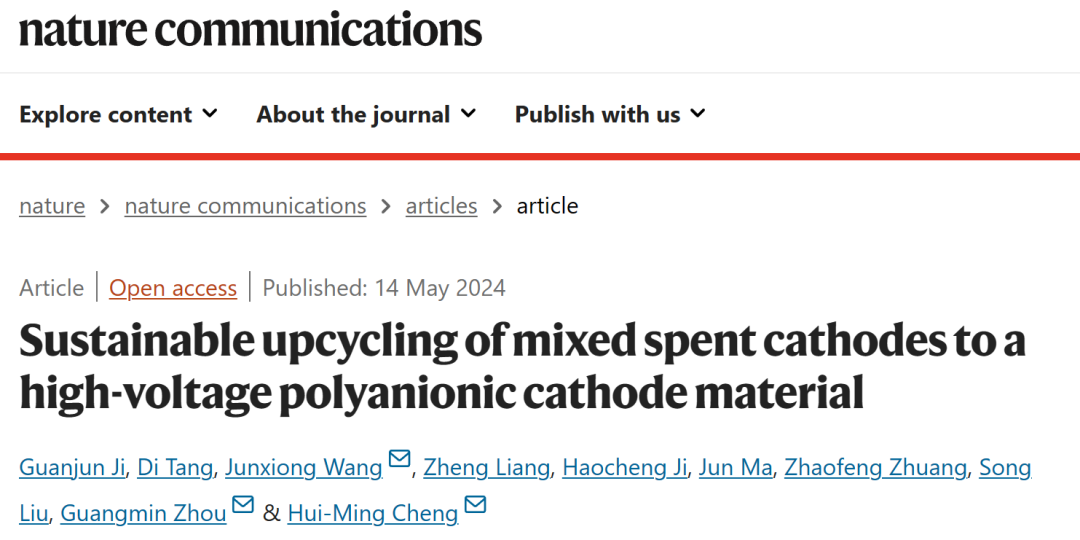Expand the Explore content chevron

click(x=211, y=113)
